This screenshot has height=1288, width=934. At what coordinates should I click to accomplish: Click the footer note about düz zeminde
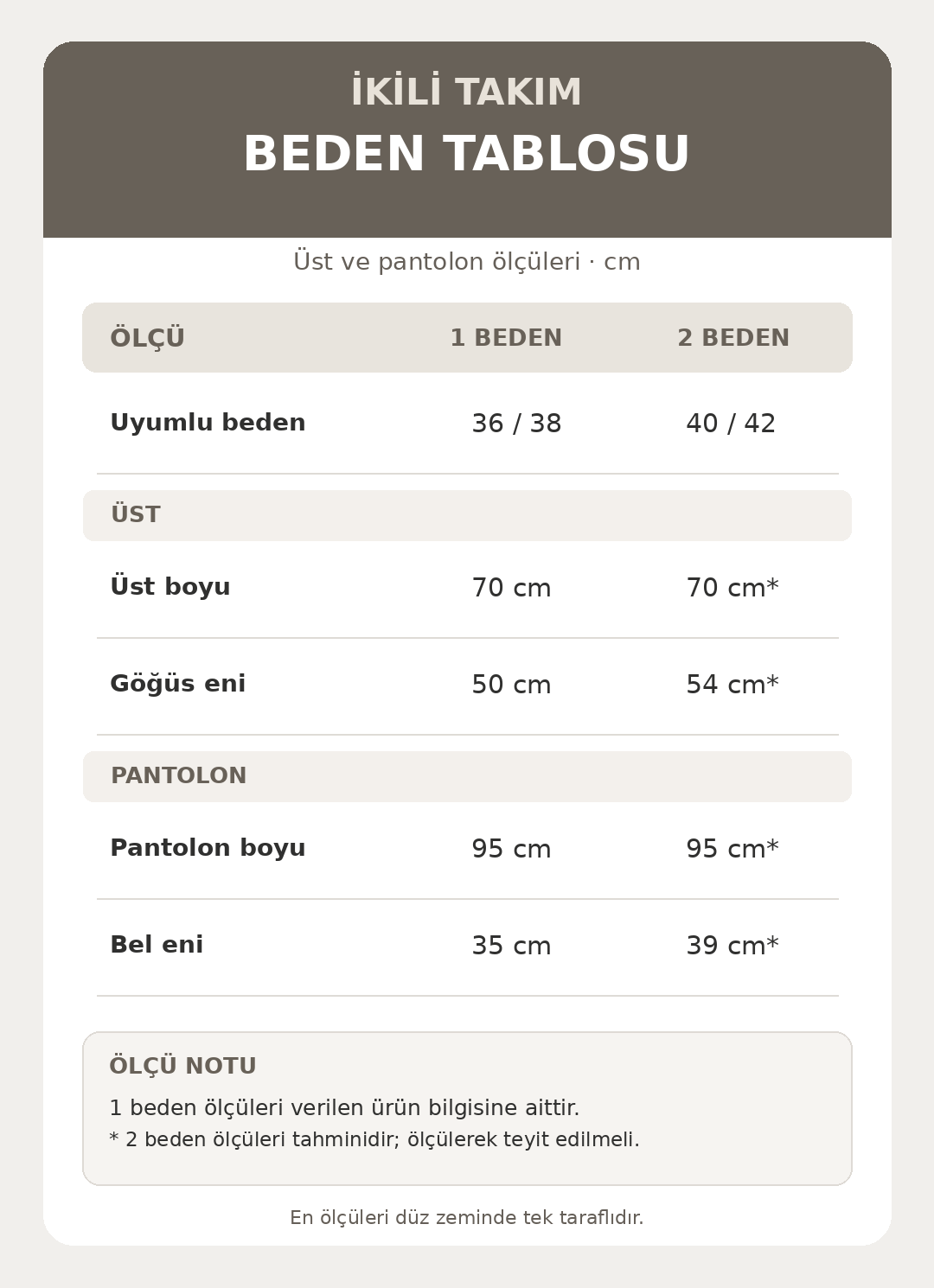pyautogui.click(x=467, y=1218)
